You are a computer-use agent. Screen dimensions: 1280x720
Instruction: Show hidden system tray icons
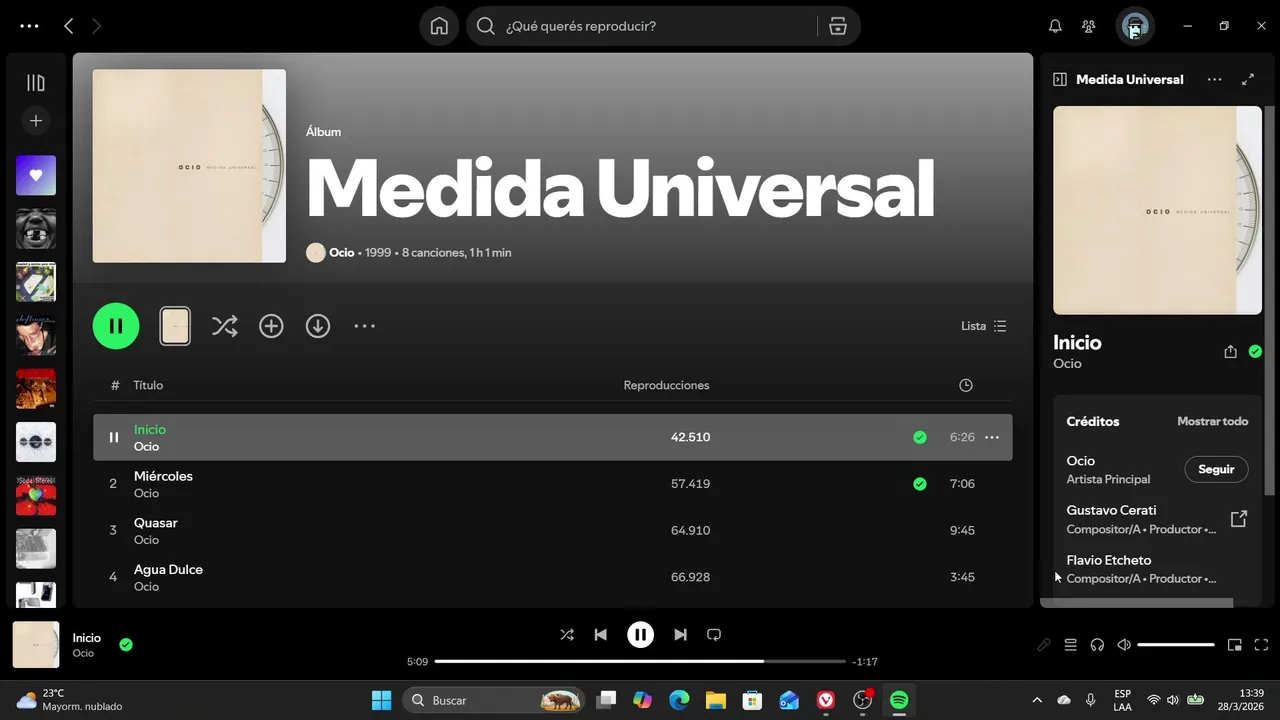point(1037,700)
